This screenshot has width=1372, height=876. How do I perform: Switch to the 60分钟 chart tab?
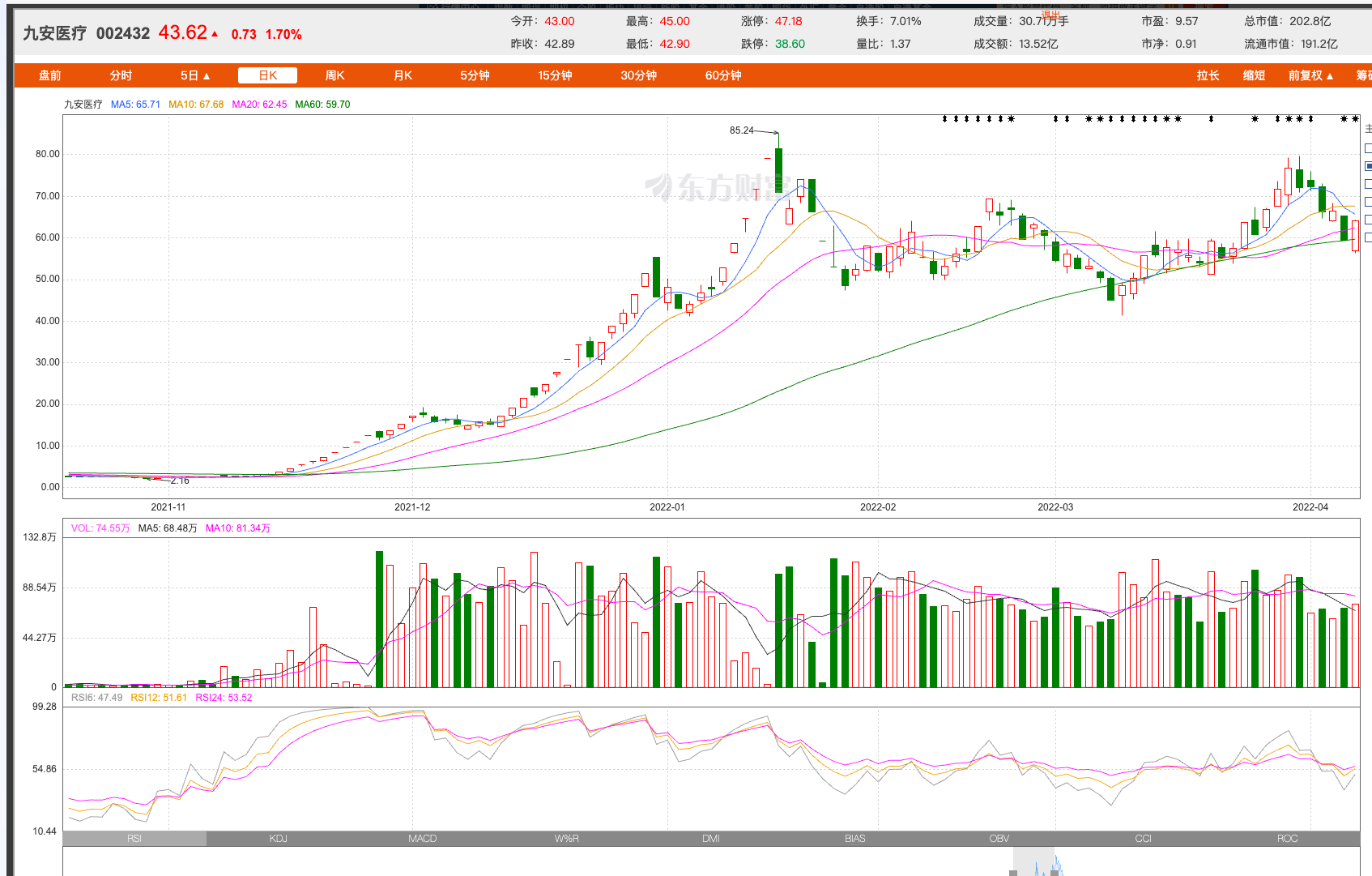point(723,75)
